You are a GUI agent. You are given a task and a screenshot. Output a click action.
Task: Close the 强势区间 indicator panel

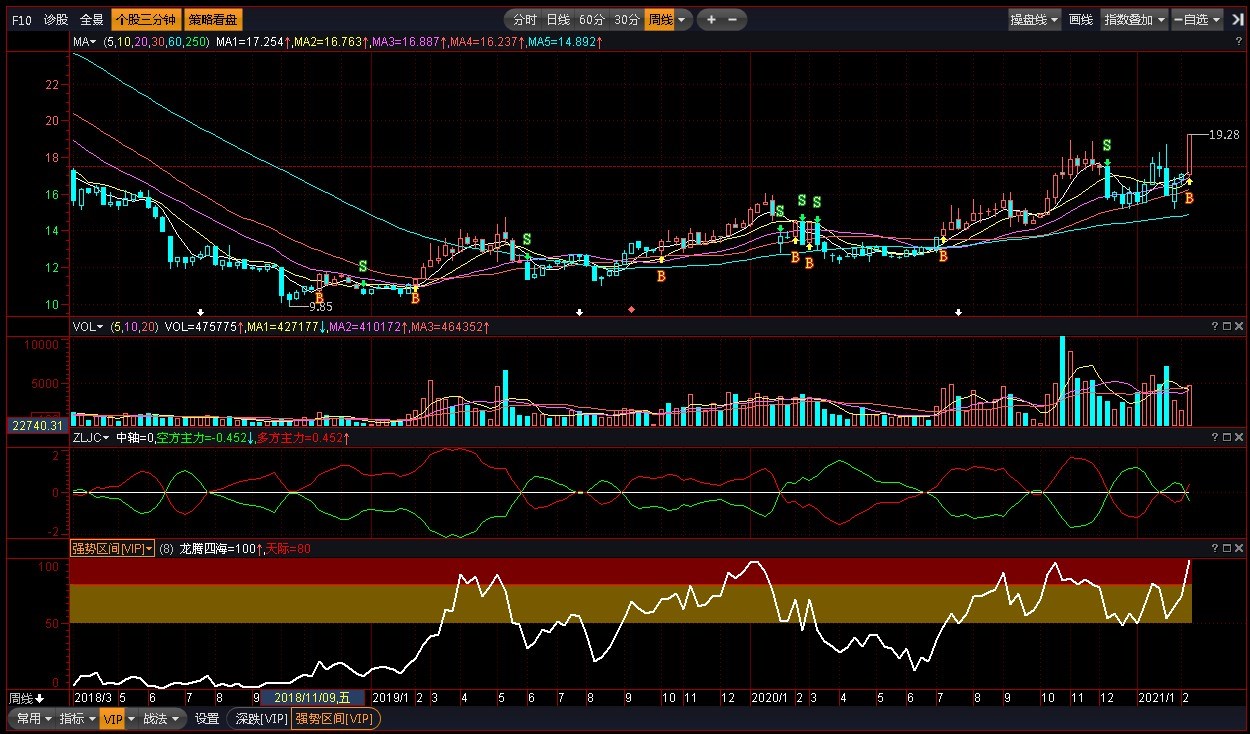[x=1239, y=548]
